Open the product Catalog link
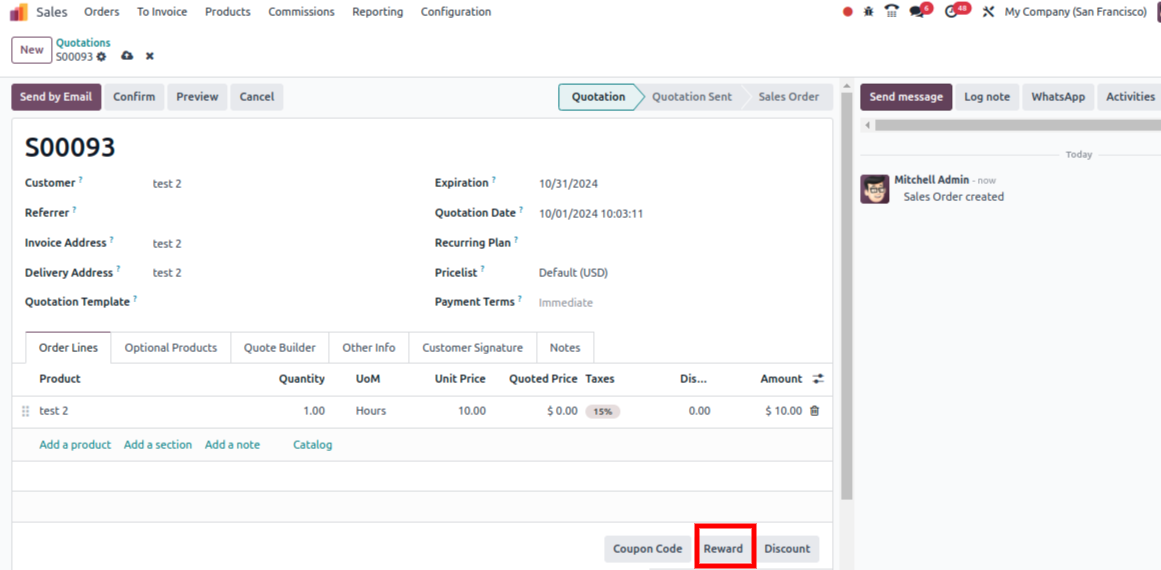This screenshot has width=1161, height=570. point(312,445)
